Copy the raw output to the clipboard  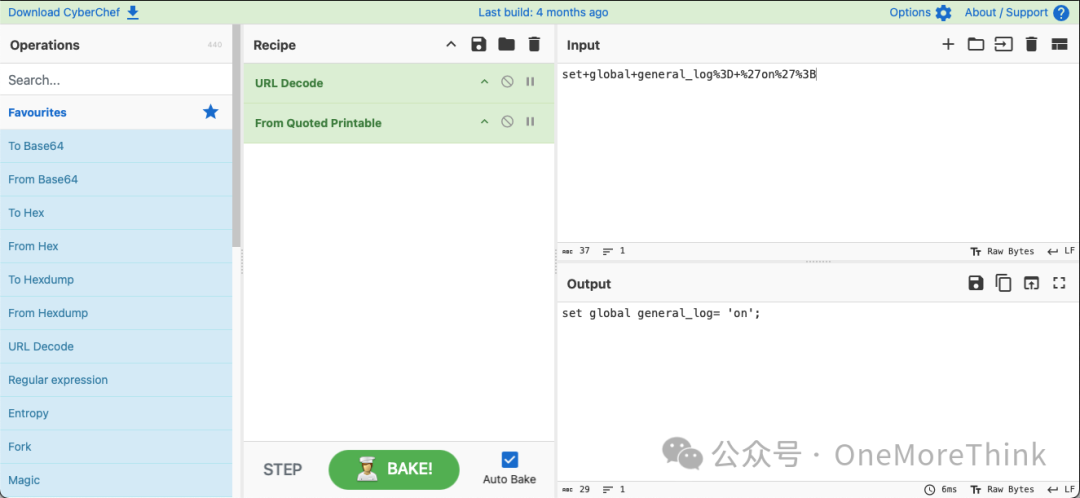(1004, 283)
